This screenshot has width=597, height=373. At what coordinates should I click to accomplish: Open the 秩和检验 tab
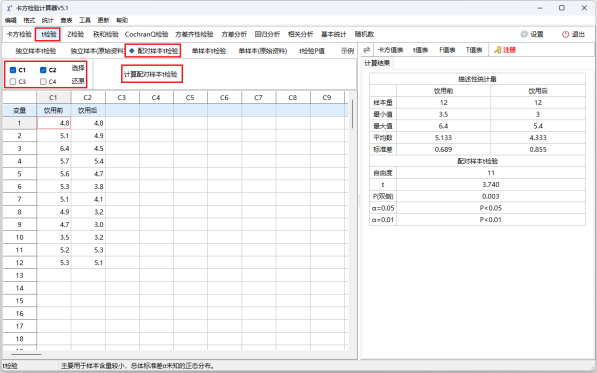105,34
